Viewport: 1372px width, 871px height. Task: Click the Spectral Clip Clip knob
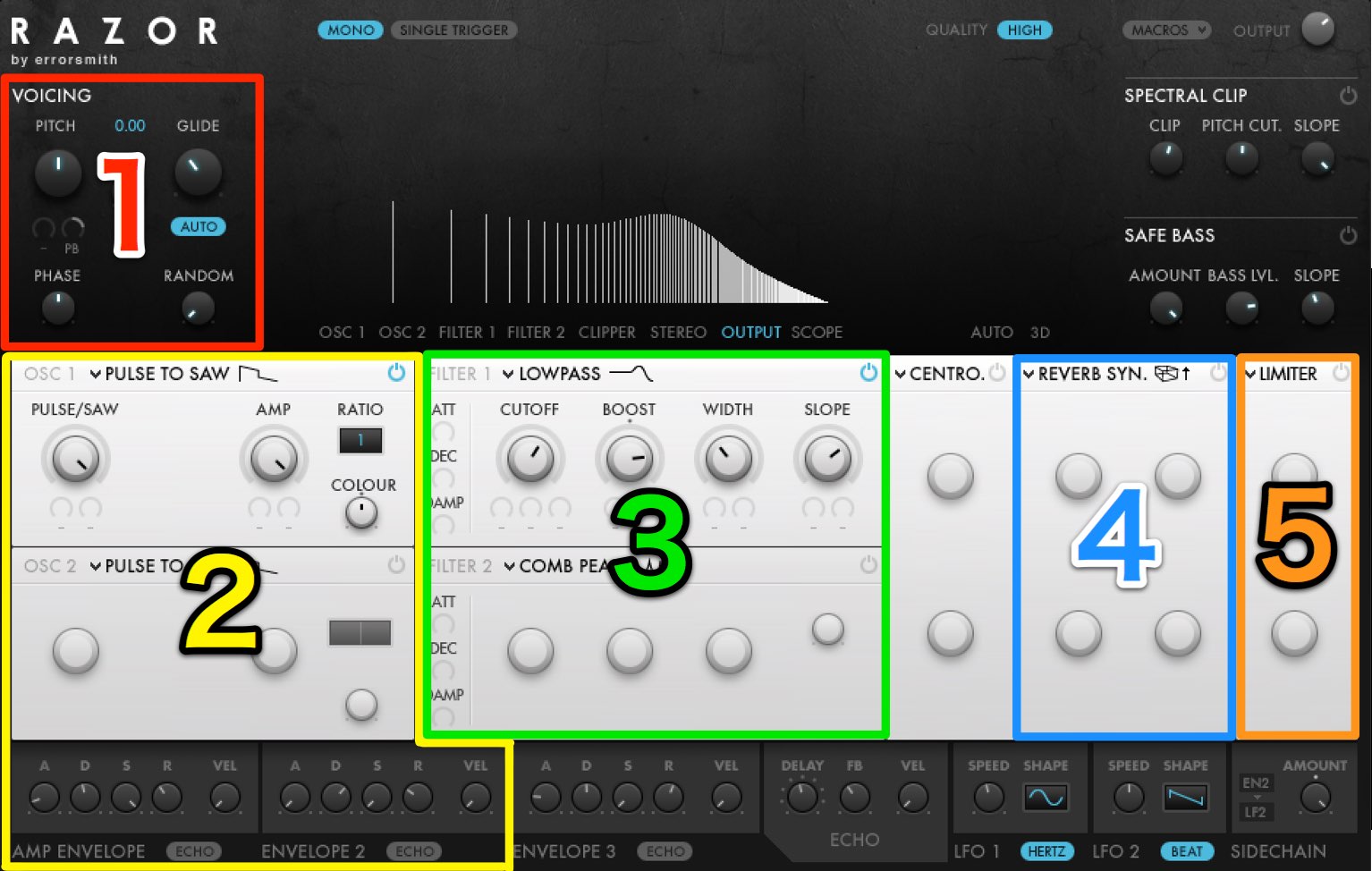tap(1166, 158)
